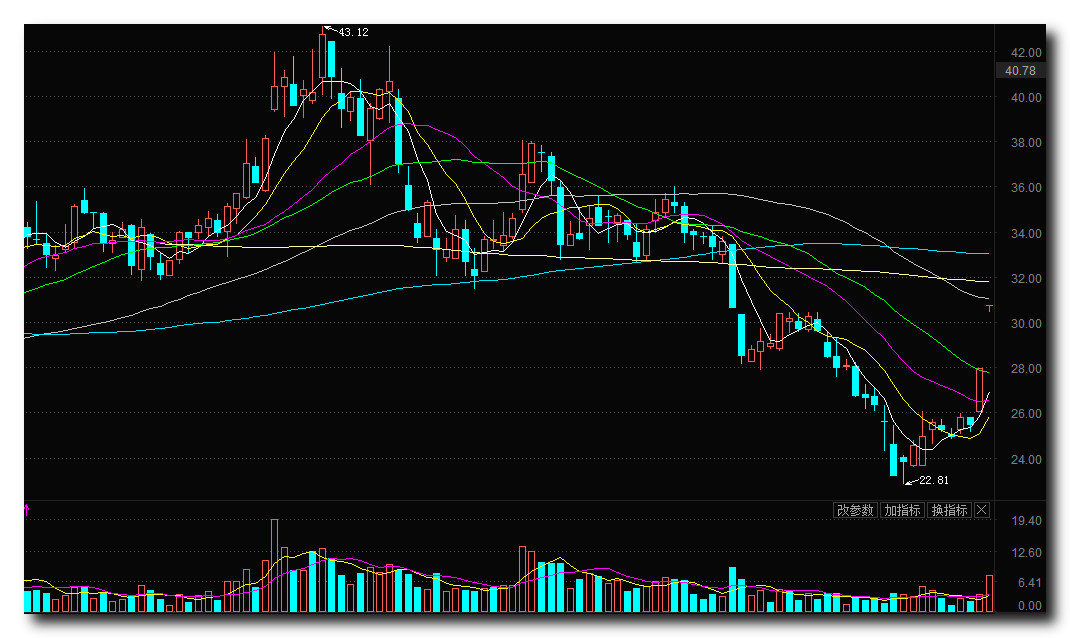Click the 12.60 volume axis label
Viewport: 1070px width, 638px height.
1026,553
